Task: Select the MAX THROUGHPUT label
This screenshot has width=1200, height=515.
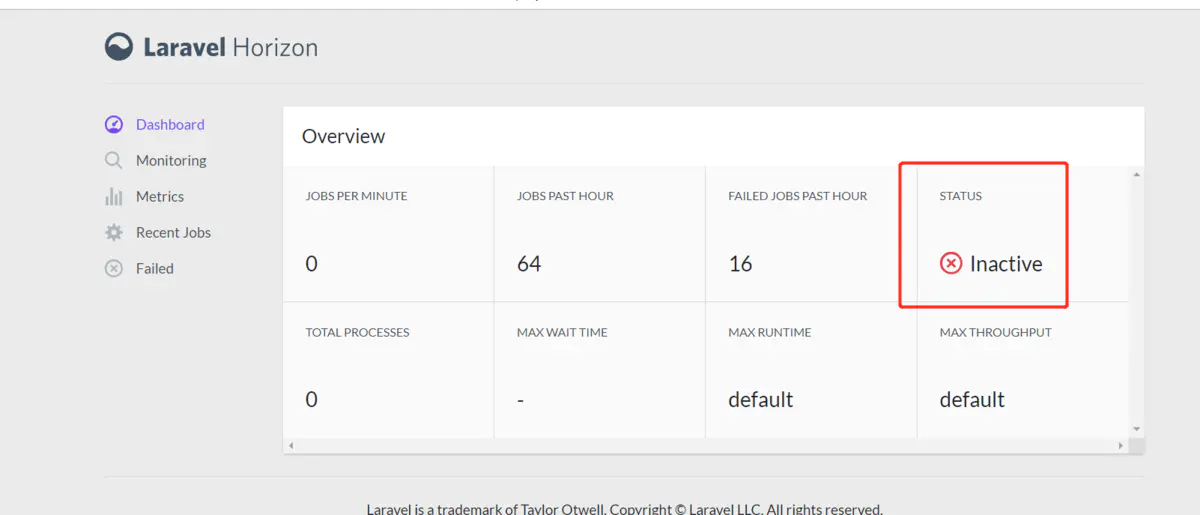Action: 996,332
